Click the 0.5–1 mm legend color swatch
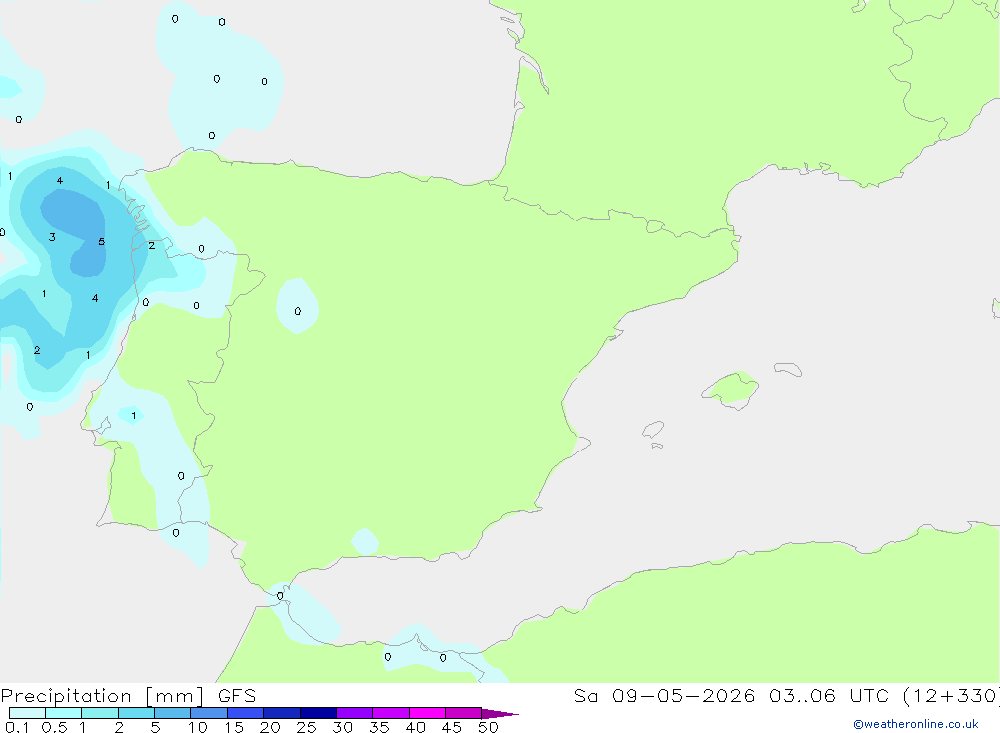The height and width of the screenshot is (733, 1000). coord(63,713)
